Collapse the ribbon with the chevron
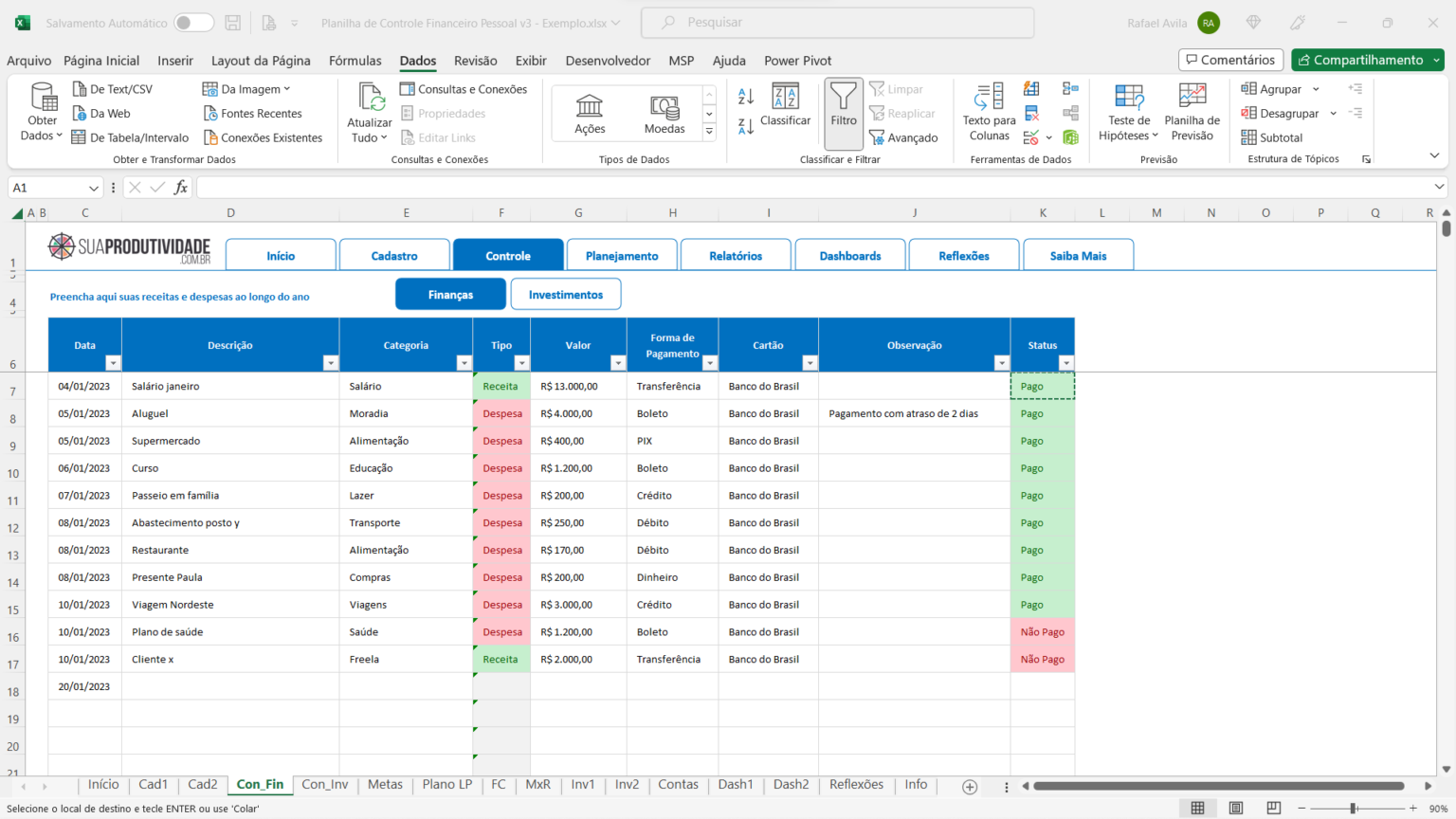 tap(1434, 155)
